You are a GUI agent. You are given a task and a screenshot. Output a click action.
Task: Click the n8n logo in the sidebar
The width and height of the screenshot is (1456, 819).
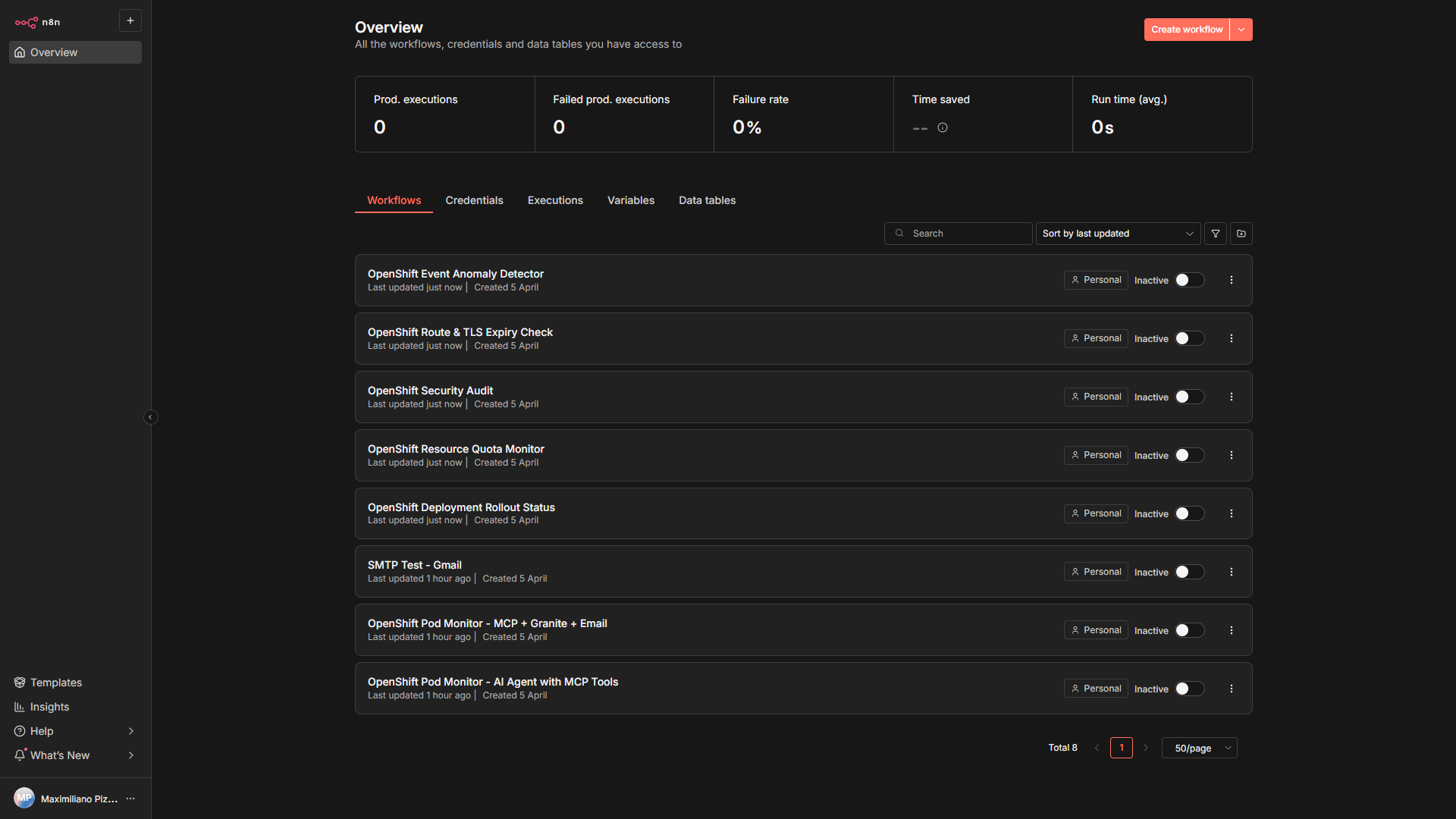26,22
